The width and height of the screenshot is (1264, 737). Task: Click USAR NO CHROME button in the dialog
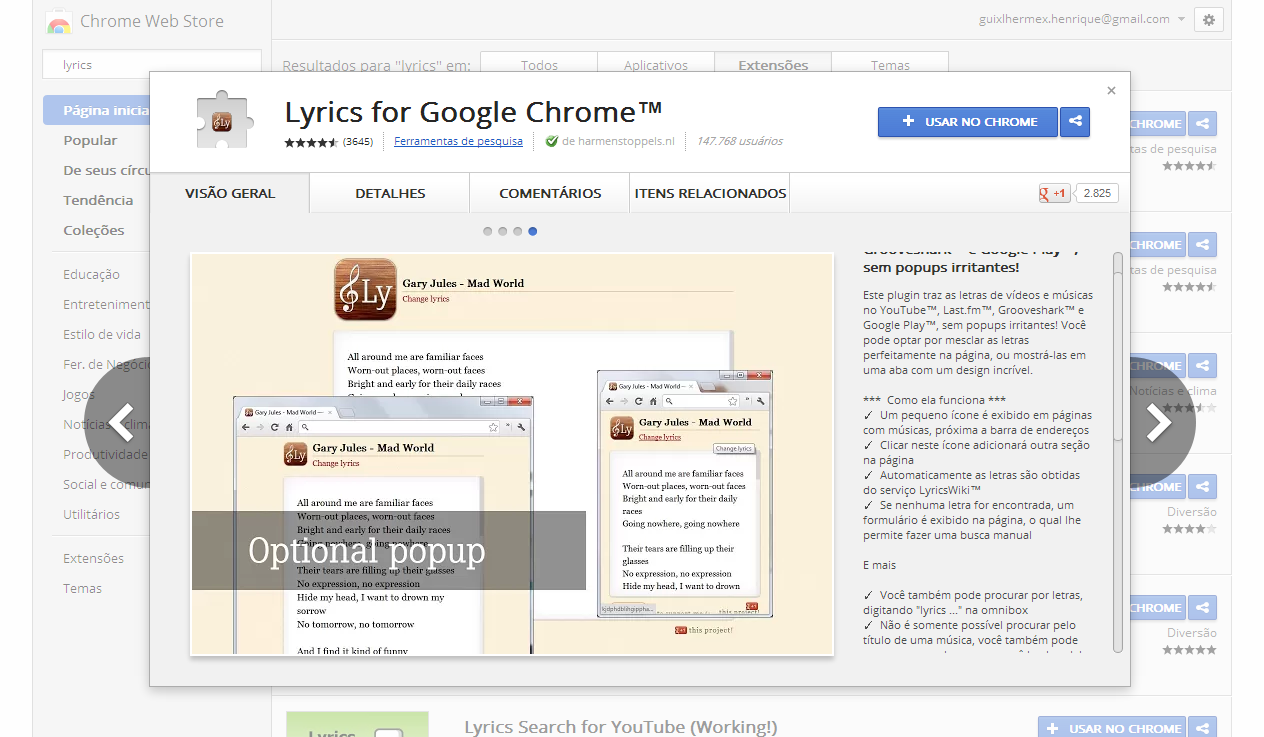[968, 122]
